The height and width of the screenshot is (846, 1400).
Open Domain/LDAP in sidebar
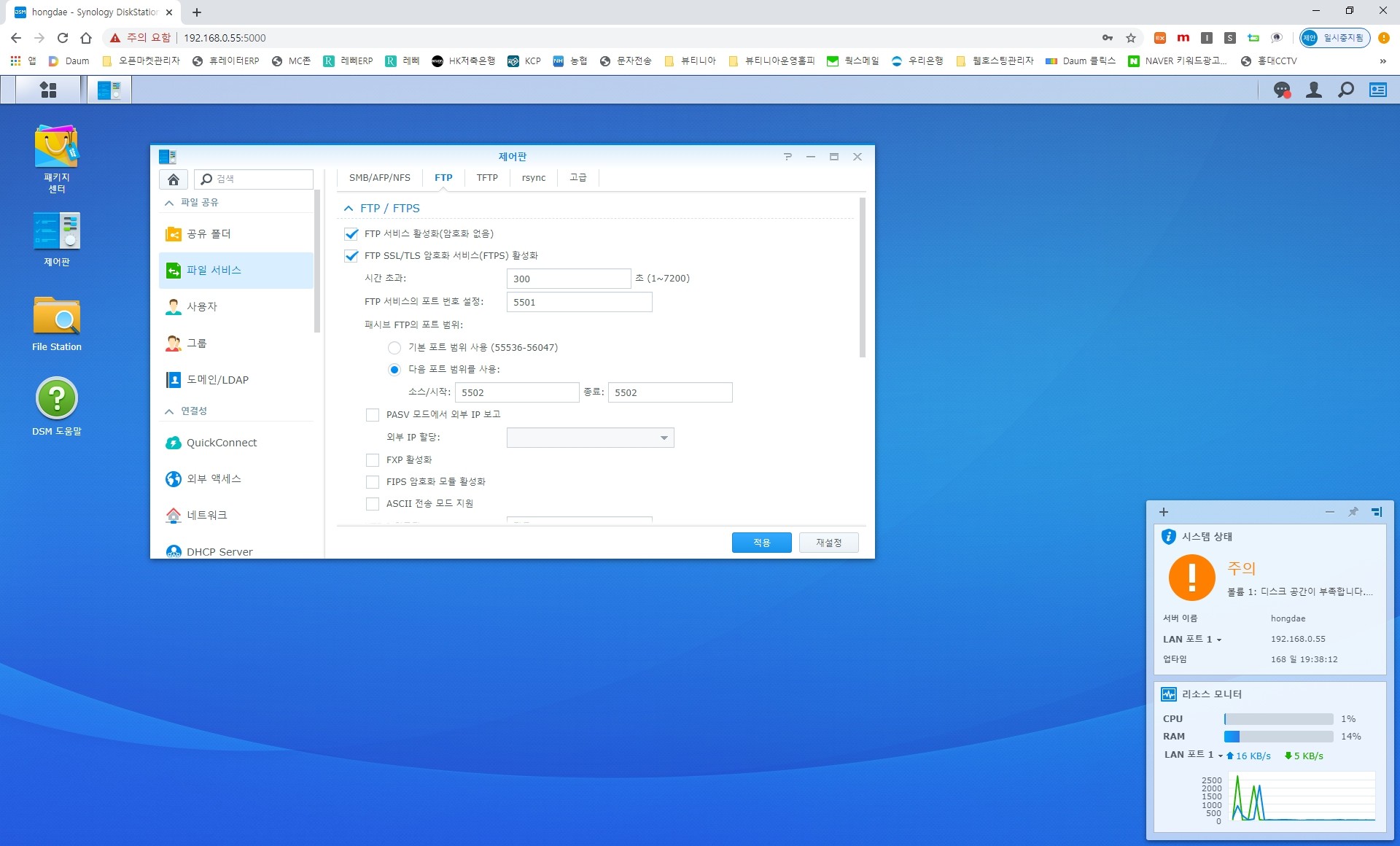(236, 380)
